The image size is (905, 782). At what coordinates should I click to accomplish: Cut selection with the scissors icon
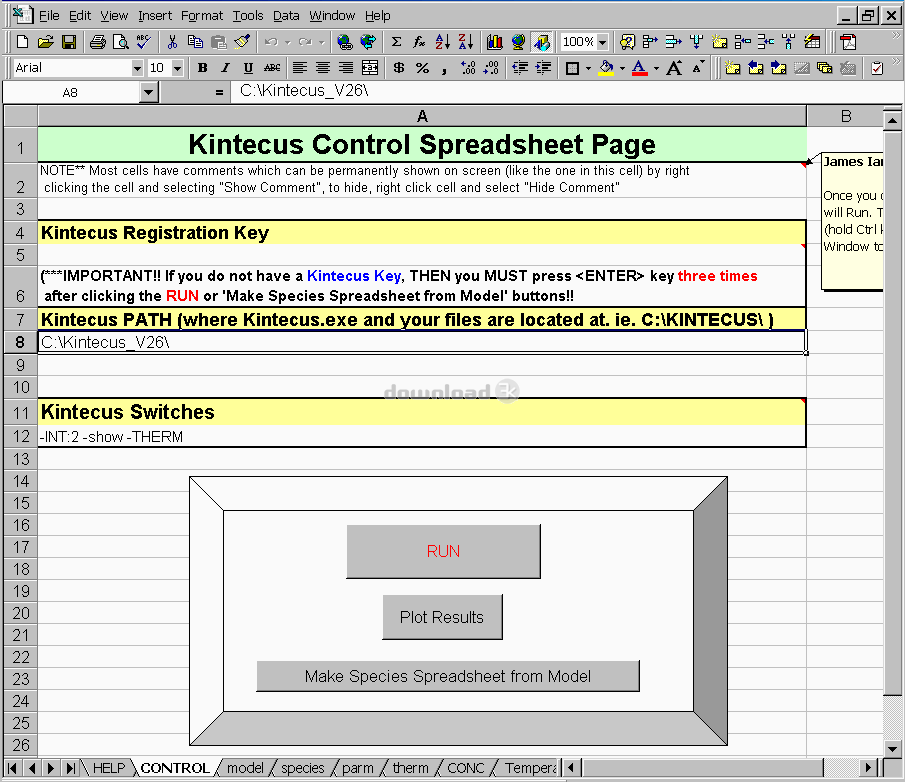[172, 42]
